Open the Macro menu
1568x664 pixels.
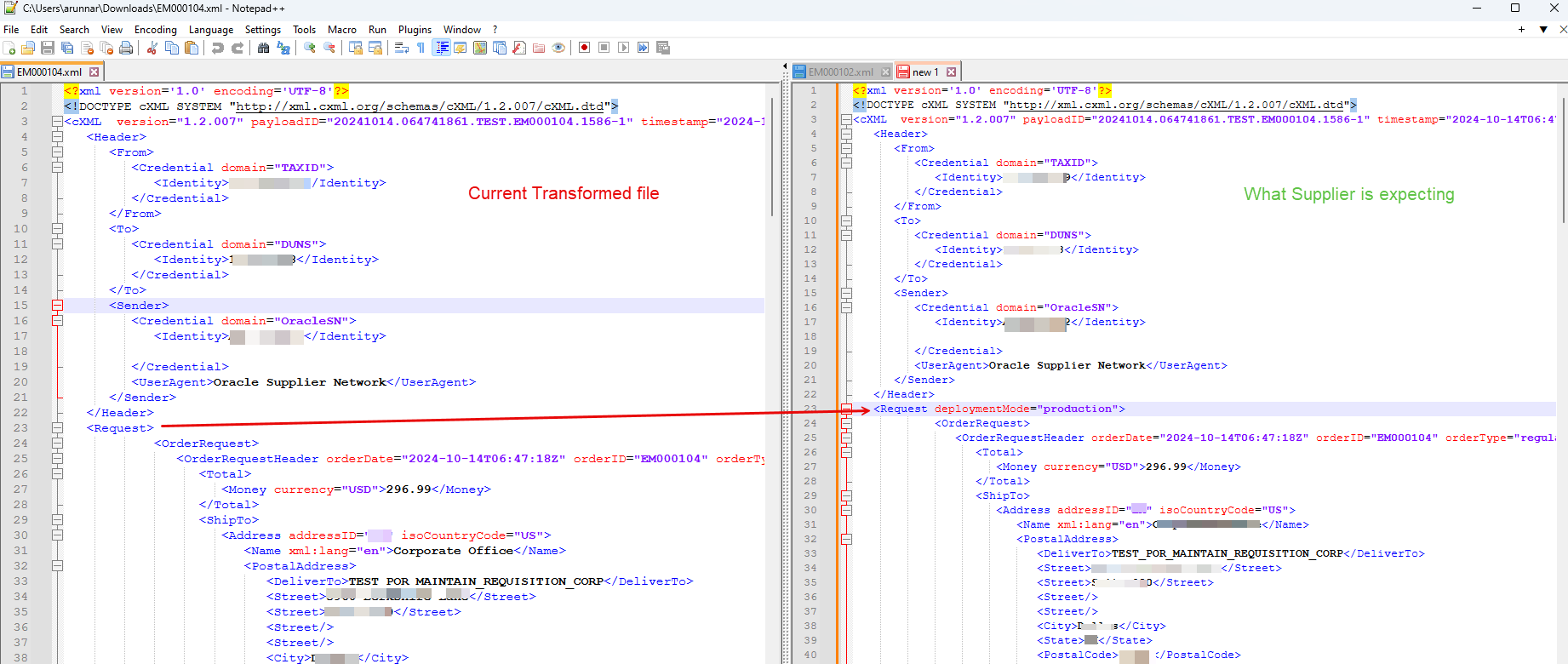click(342, 29)
